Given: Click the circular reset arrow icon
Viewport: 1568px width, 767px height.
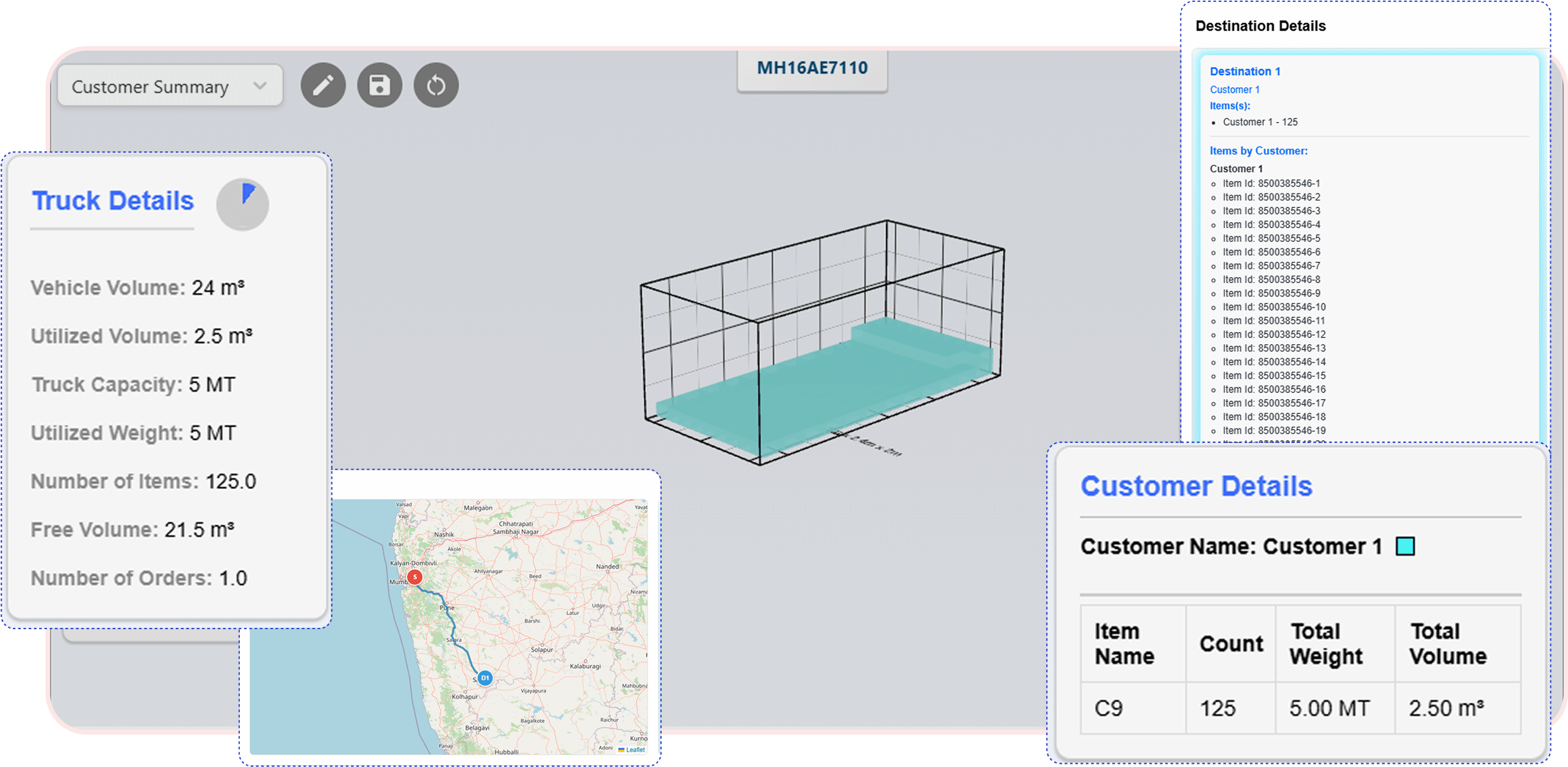Looking at the screenshot, I should coord(436,85).
